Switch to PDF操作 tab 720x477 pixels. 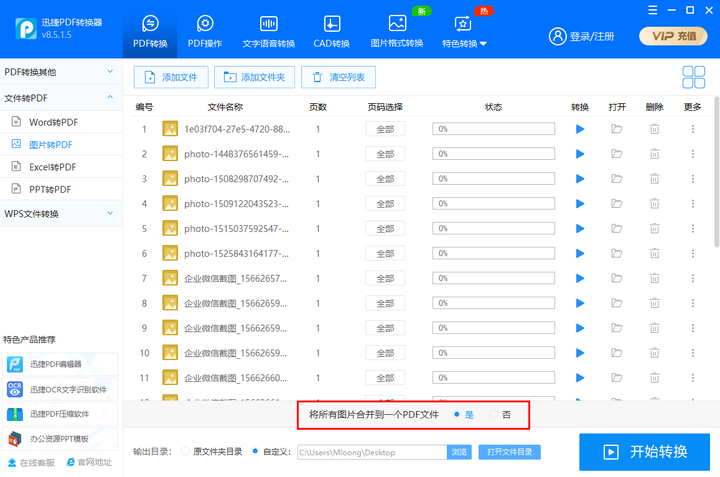pyautogui.click(x=205, y=31)
